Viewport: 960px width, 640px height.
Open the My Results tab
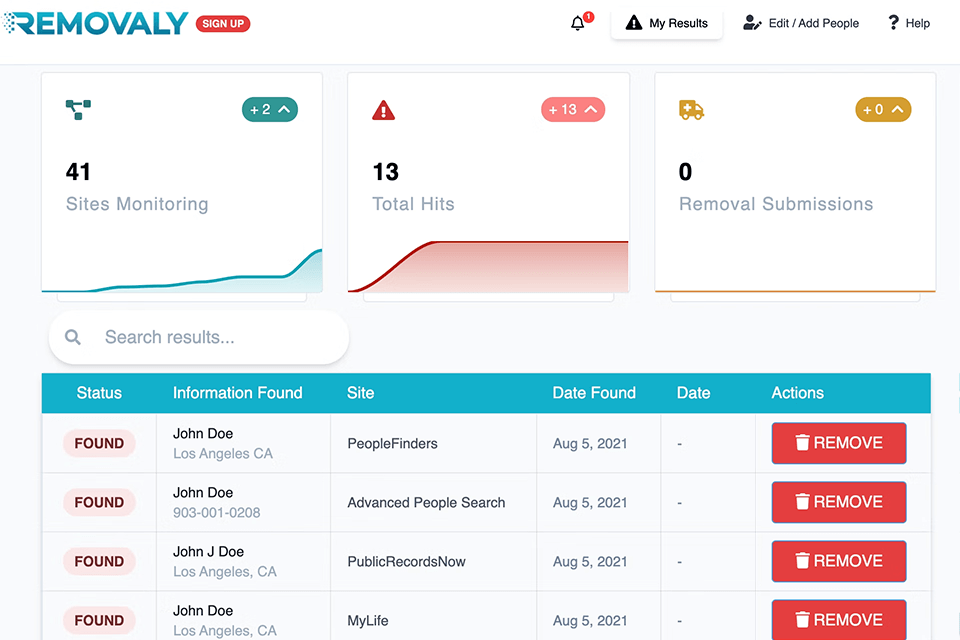click(x=666, y=23)
